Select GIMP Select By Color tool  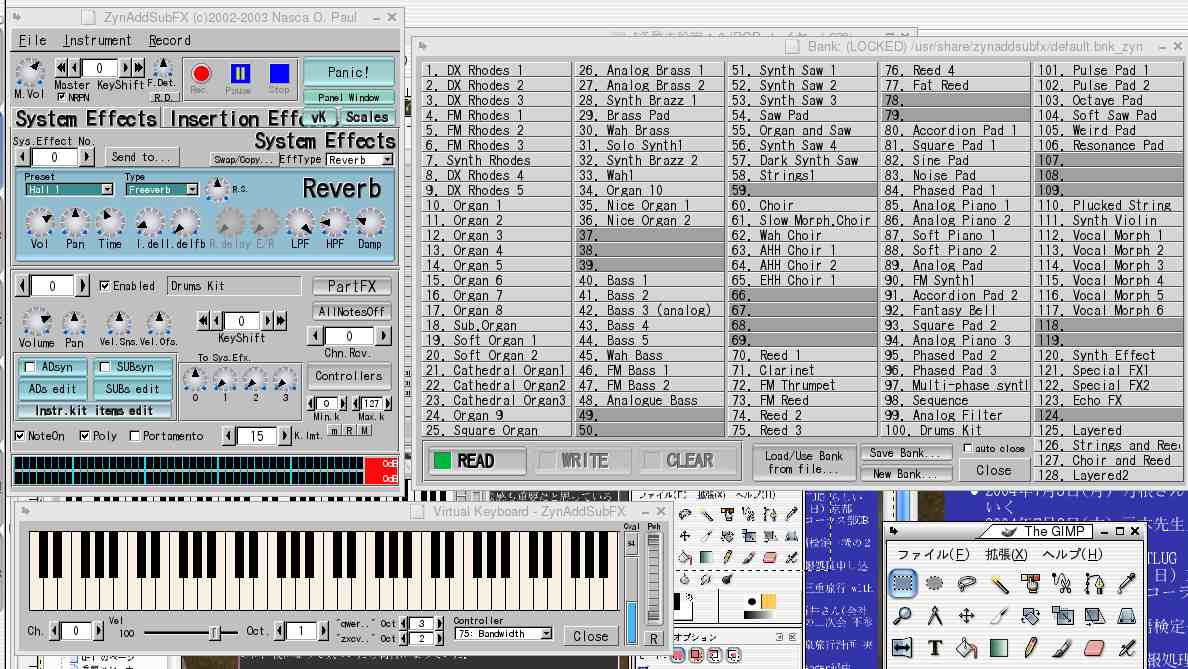1030,583
